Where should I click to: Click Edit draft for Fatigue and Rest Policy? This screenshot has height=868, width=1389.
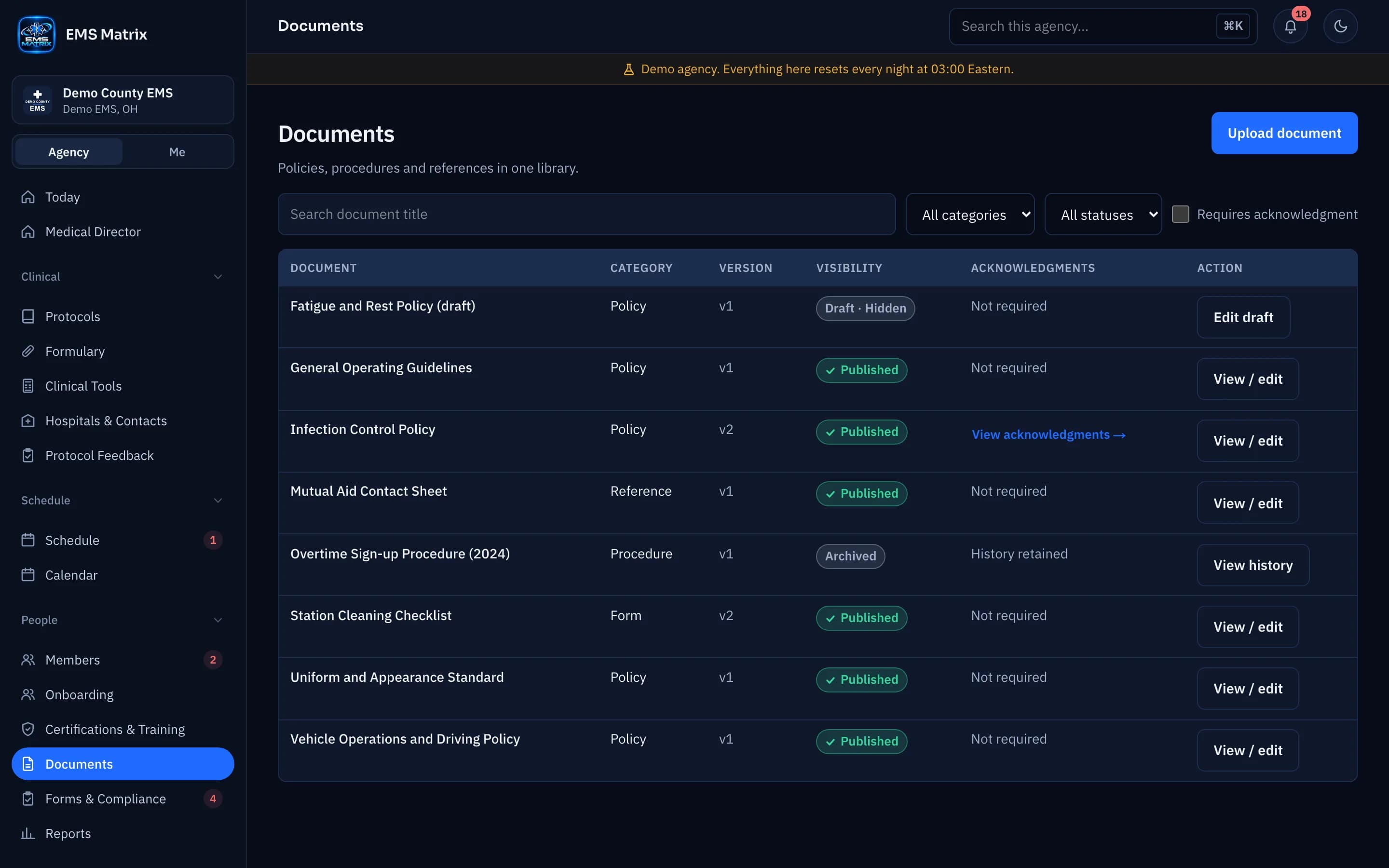click(x=1243, y=317)
